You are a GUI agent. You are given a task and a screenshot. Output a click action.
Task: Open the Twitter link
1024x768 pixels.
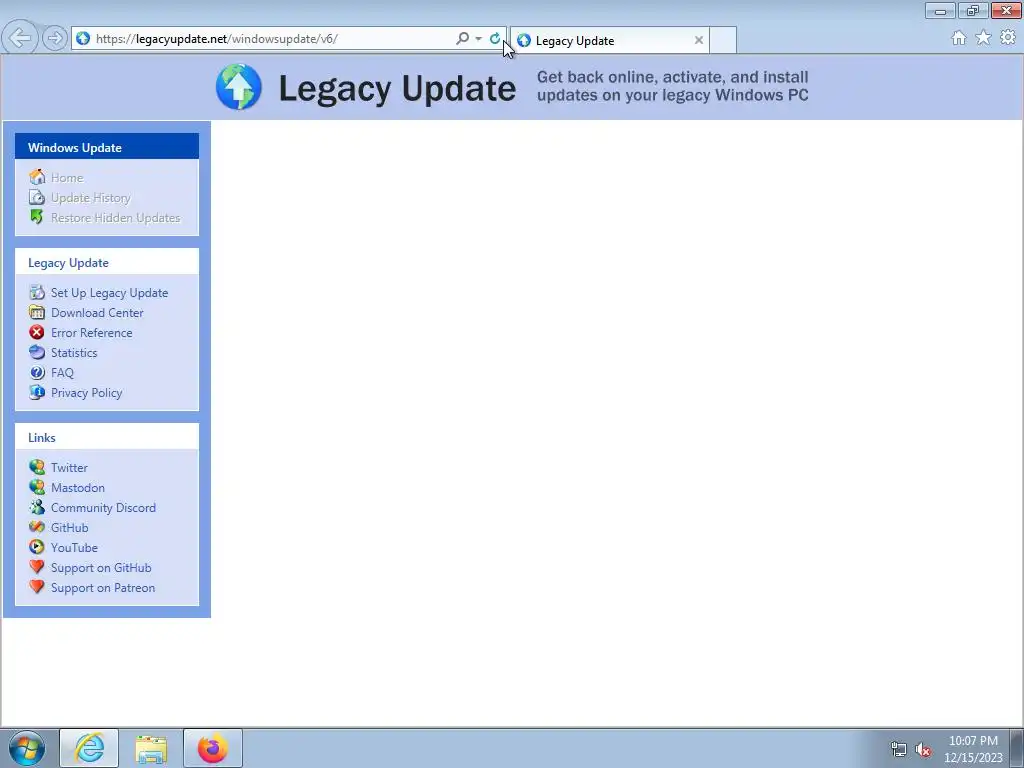pos(69,468)
